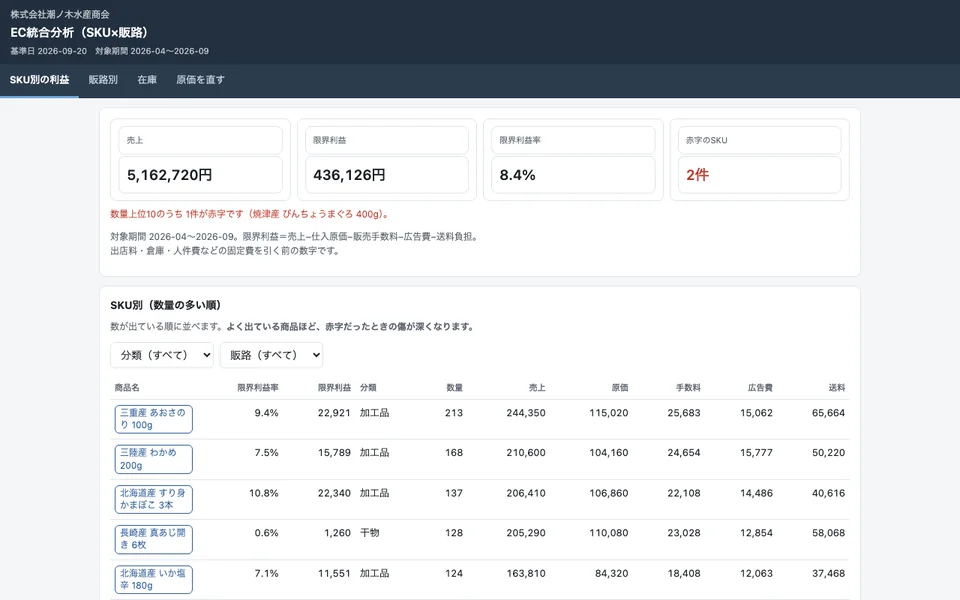Click the 赤字のSKU card value 2件
960x600 pixels.
tap(697, 175)
